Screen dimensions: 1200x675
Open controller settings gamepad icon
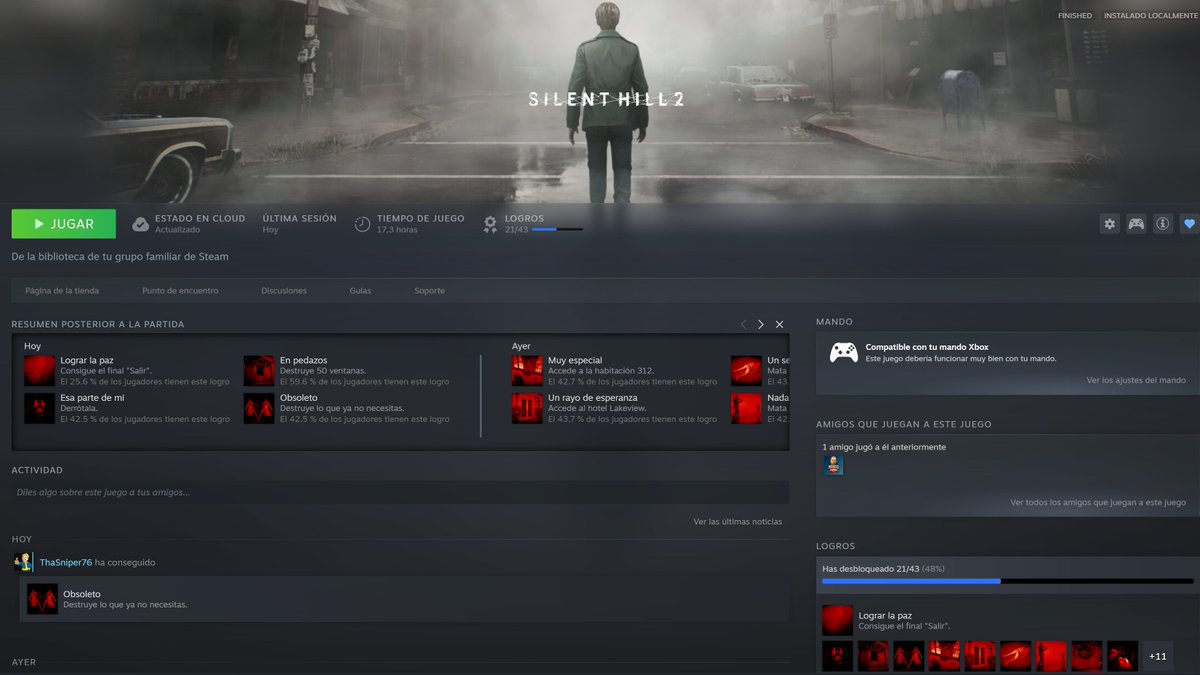click(x=1136, y=224)
